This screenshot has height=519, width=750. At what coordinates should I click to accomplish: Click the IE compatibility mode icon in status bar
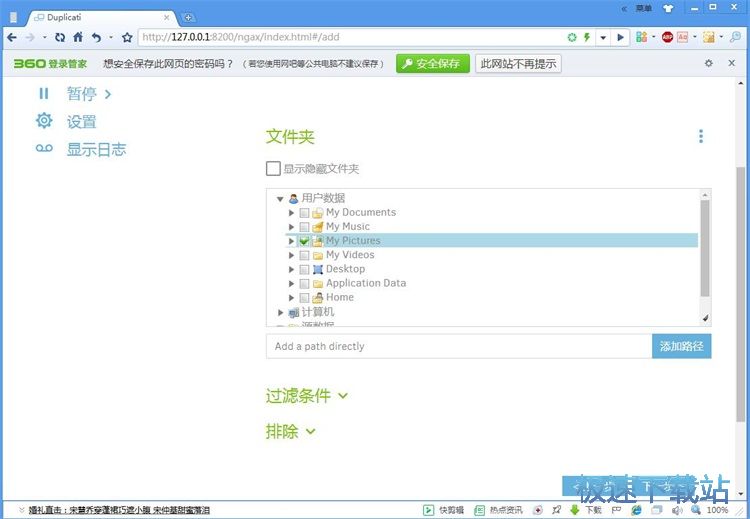636,510
